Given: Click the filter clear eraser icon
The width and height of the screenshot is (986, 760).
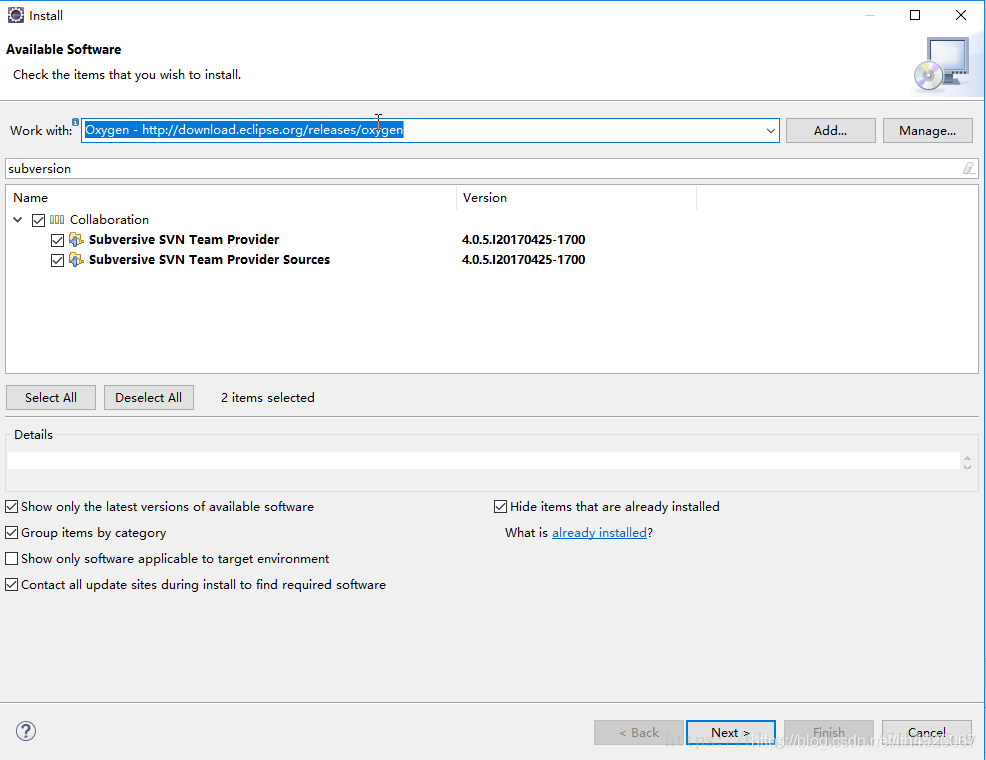Looking at the screenshot, I should tap(968, 168).
